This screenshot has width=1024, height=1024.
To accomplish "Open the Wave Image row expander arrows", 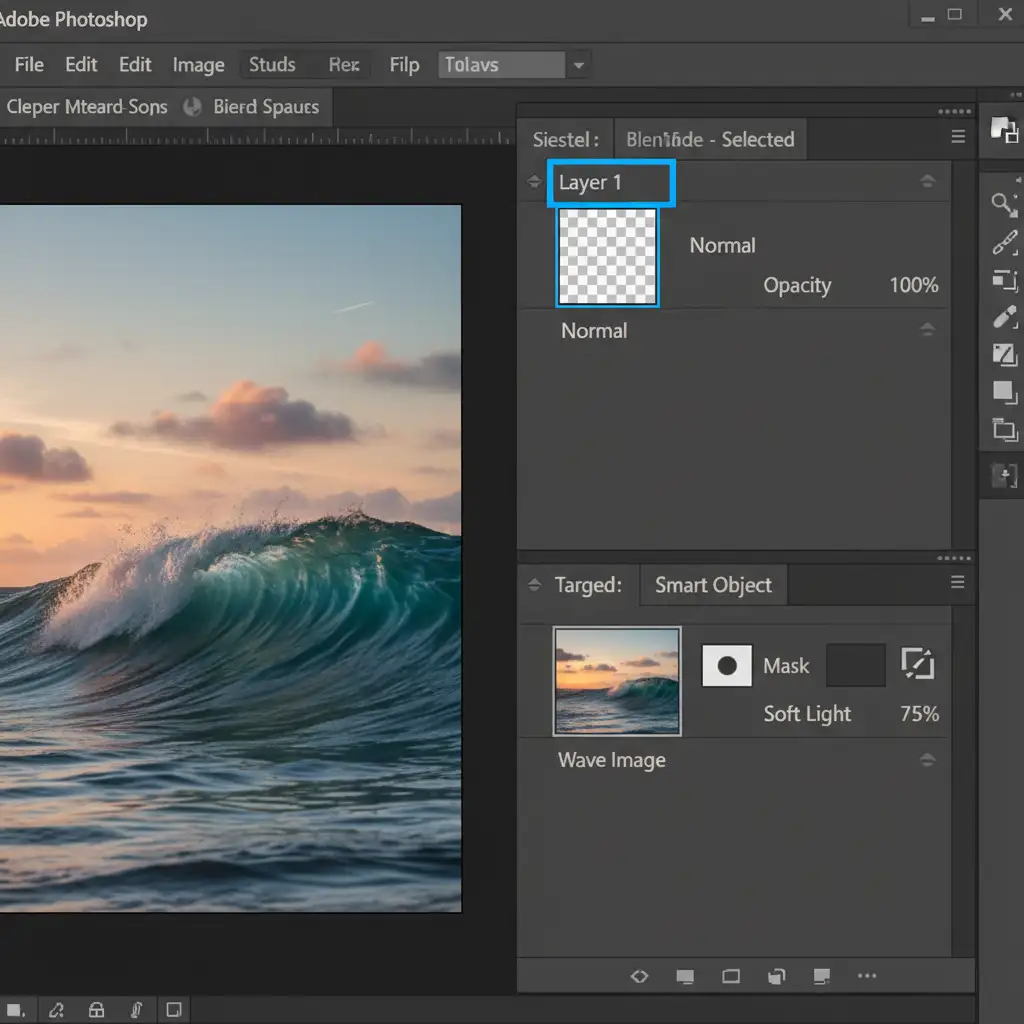I will click(x=927, y=760).
